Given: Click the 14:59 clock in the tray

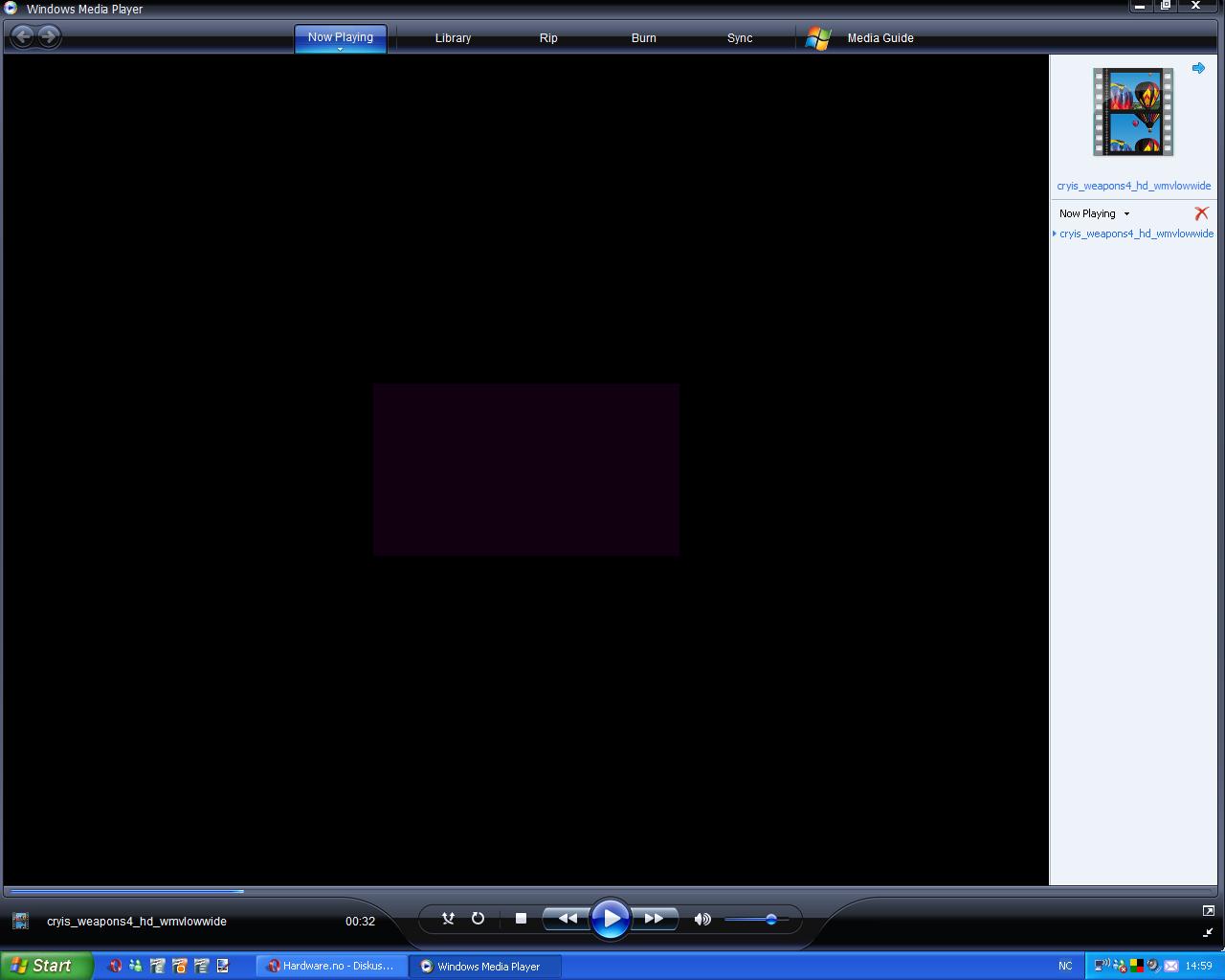Looking at the screenshot, I should (1198, 966).
